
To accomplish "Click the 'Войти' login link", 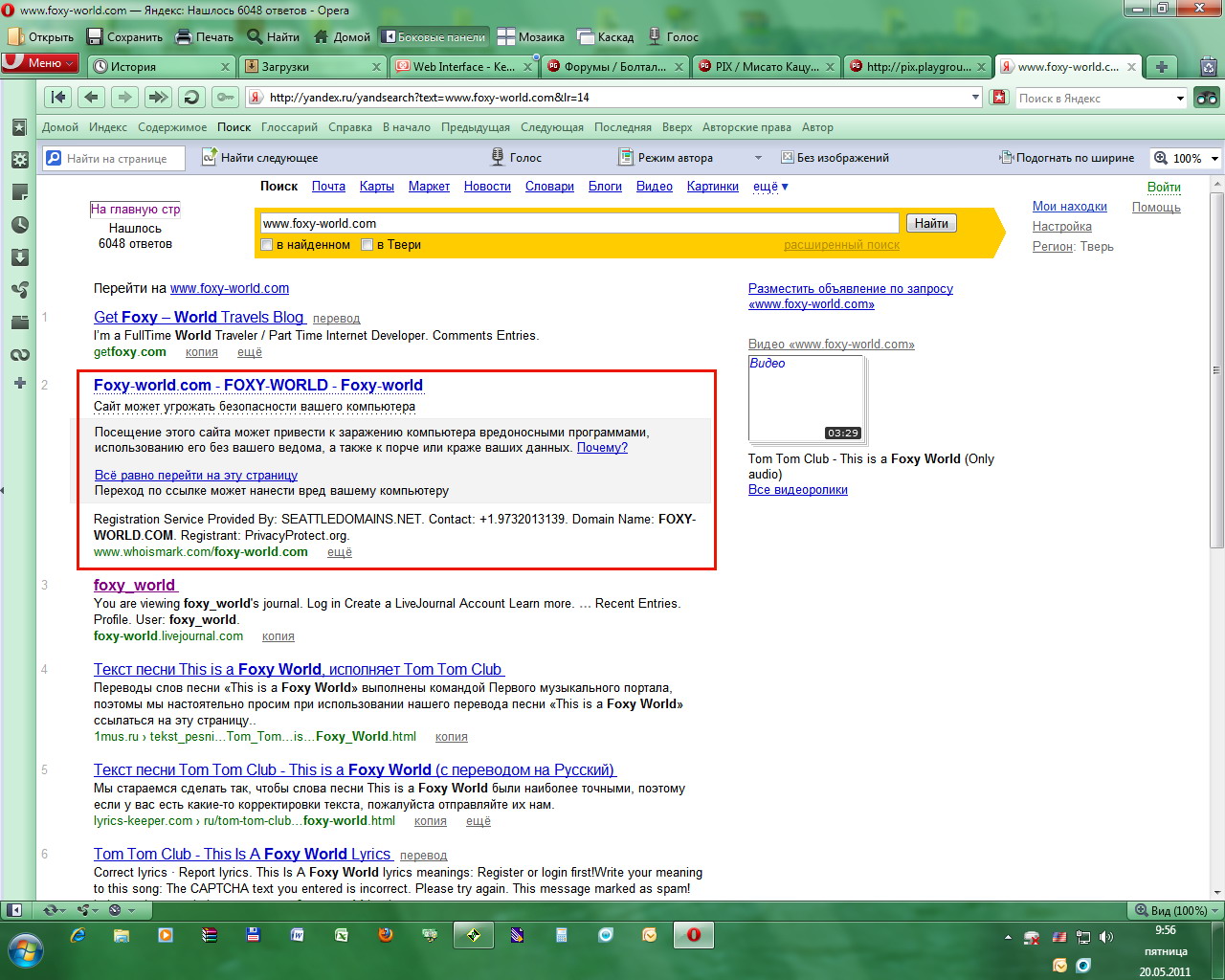I will [1164, 187].
